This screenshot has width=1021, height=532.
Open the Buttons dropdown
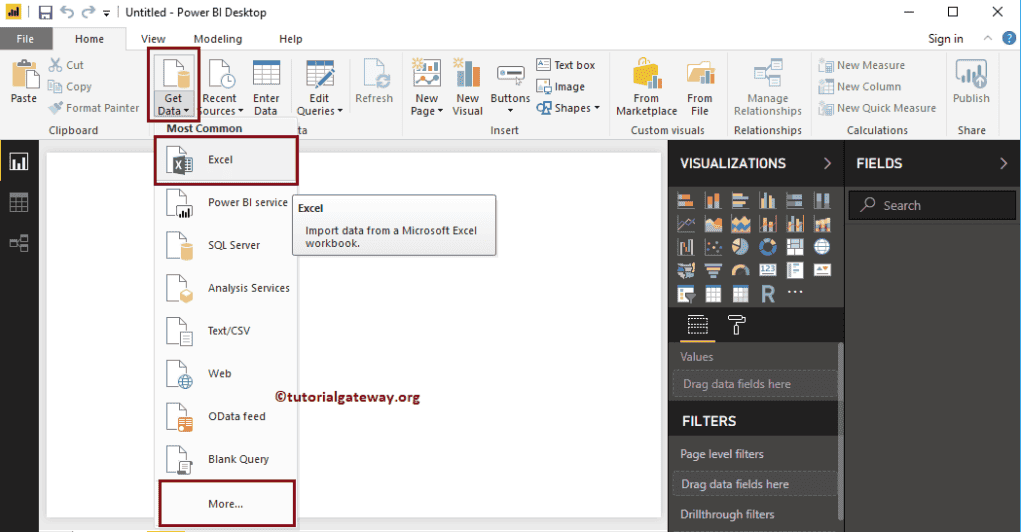click(x=510, y=88)
